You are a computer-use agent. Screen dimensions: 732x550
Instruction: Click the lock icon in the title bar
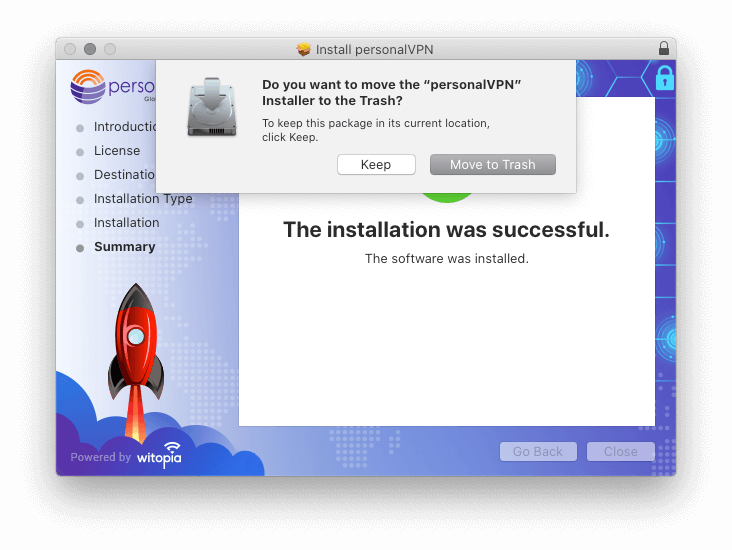(664, 48)
